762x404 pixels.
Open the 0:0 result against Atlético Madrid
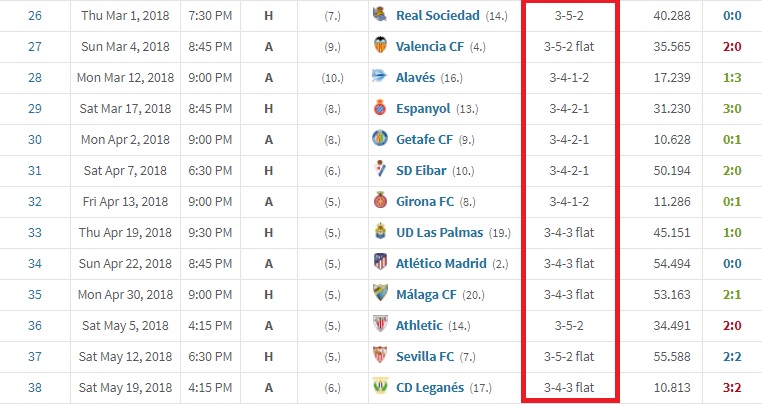(732, 263)
